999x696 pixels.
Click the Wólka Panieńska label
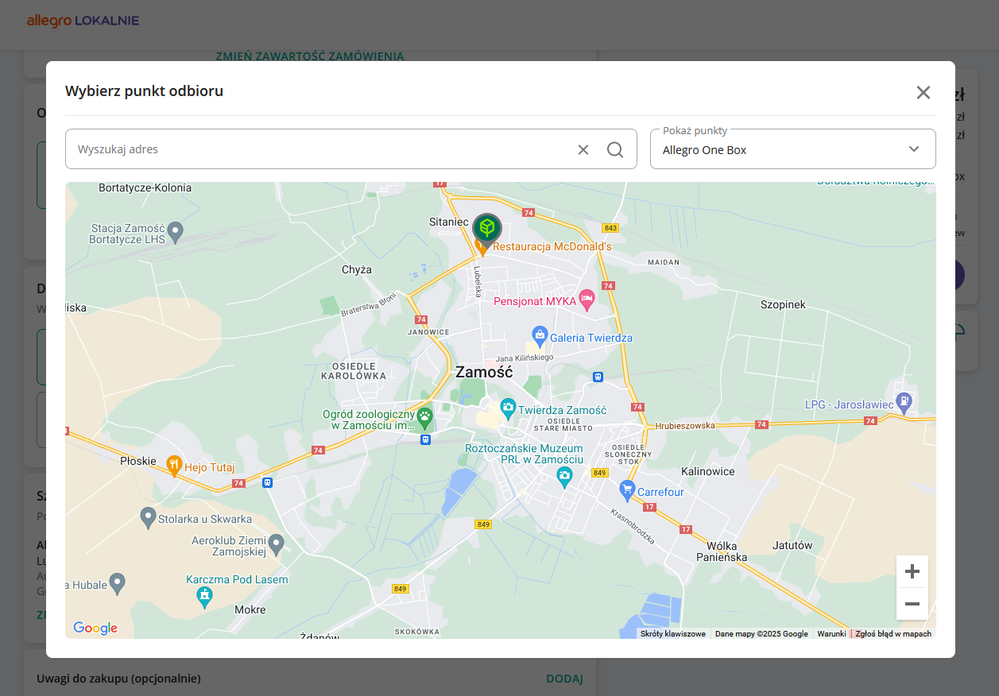722,551
